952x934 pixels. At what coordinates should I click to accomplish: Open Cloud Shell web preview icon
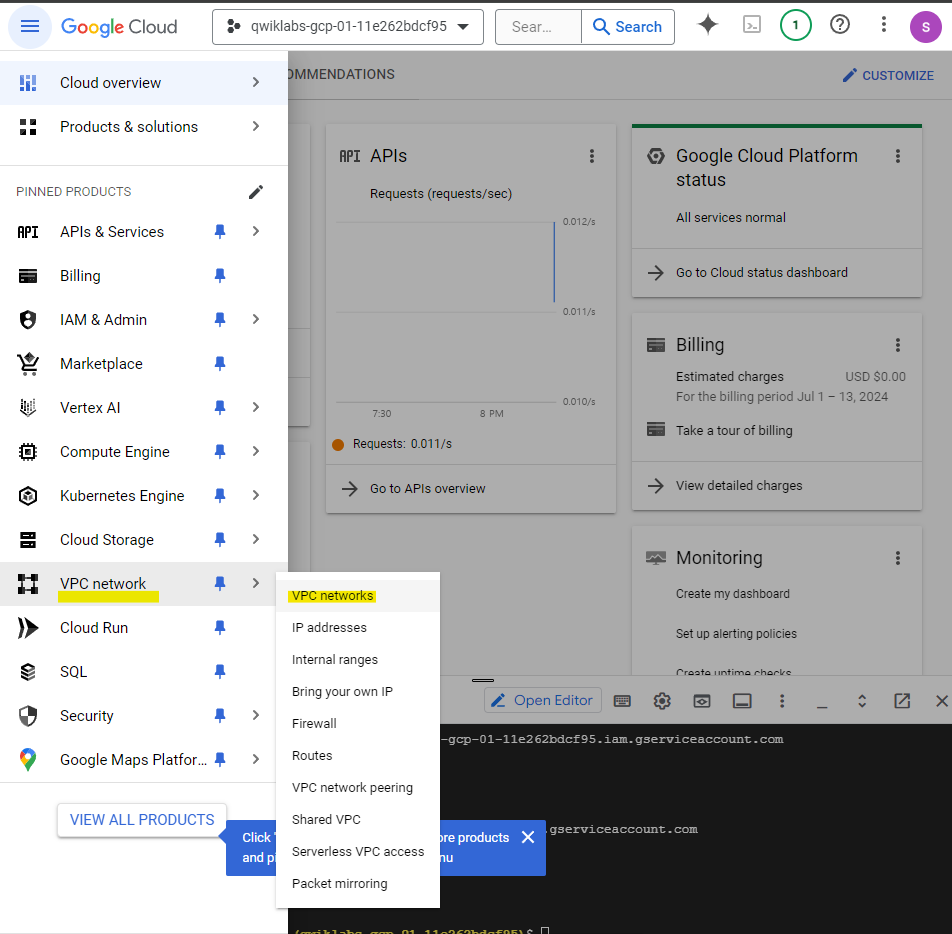click(x=702, y=701)
